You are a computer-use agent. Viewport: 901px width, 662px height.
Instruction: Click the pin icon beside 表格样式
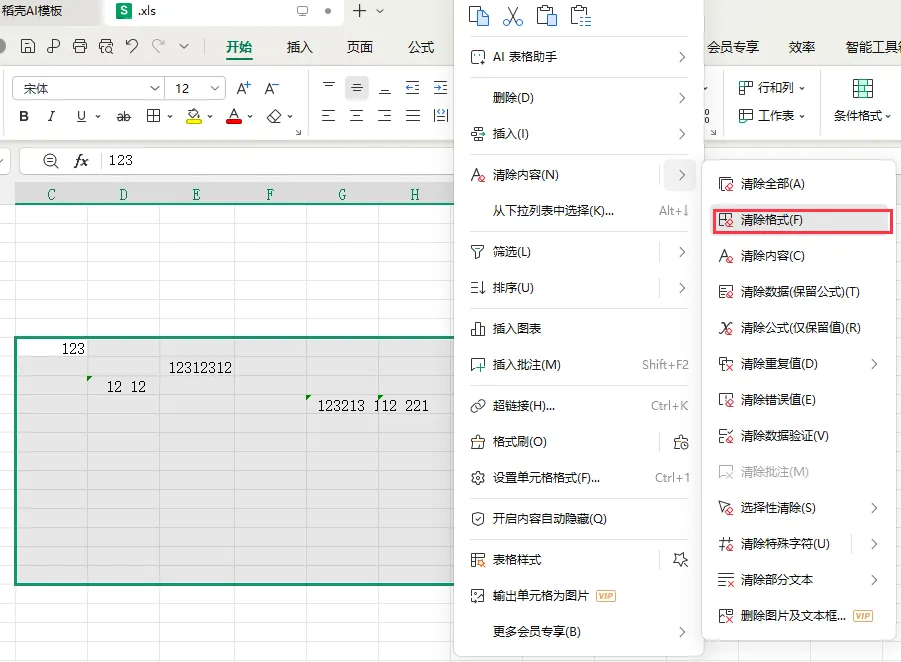681,560
